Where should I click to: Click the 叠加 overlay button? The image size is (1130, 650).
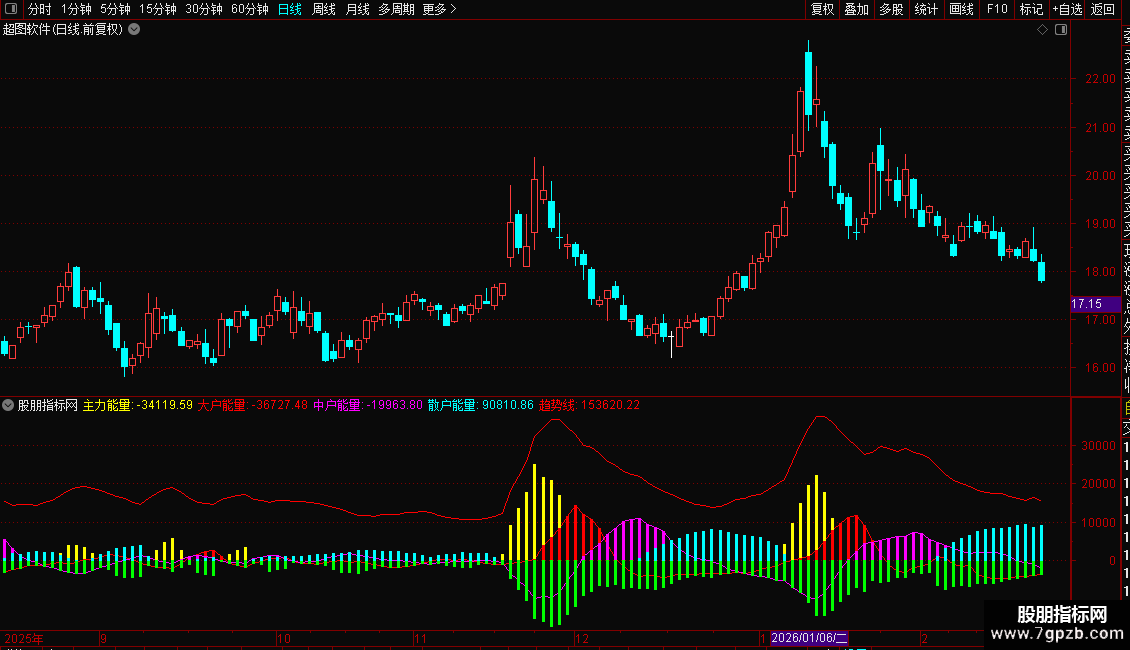857,9
